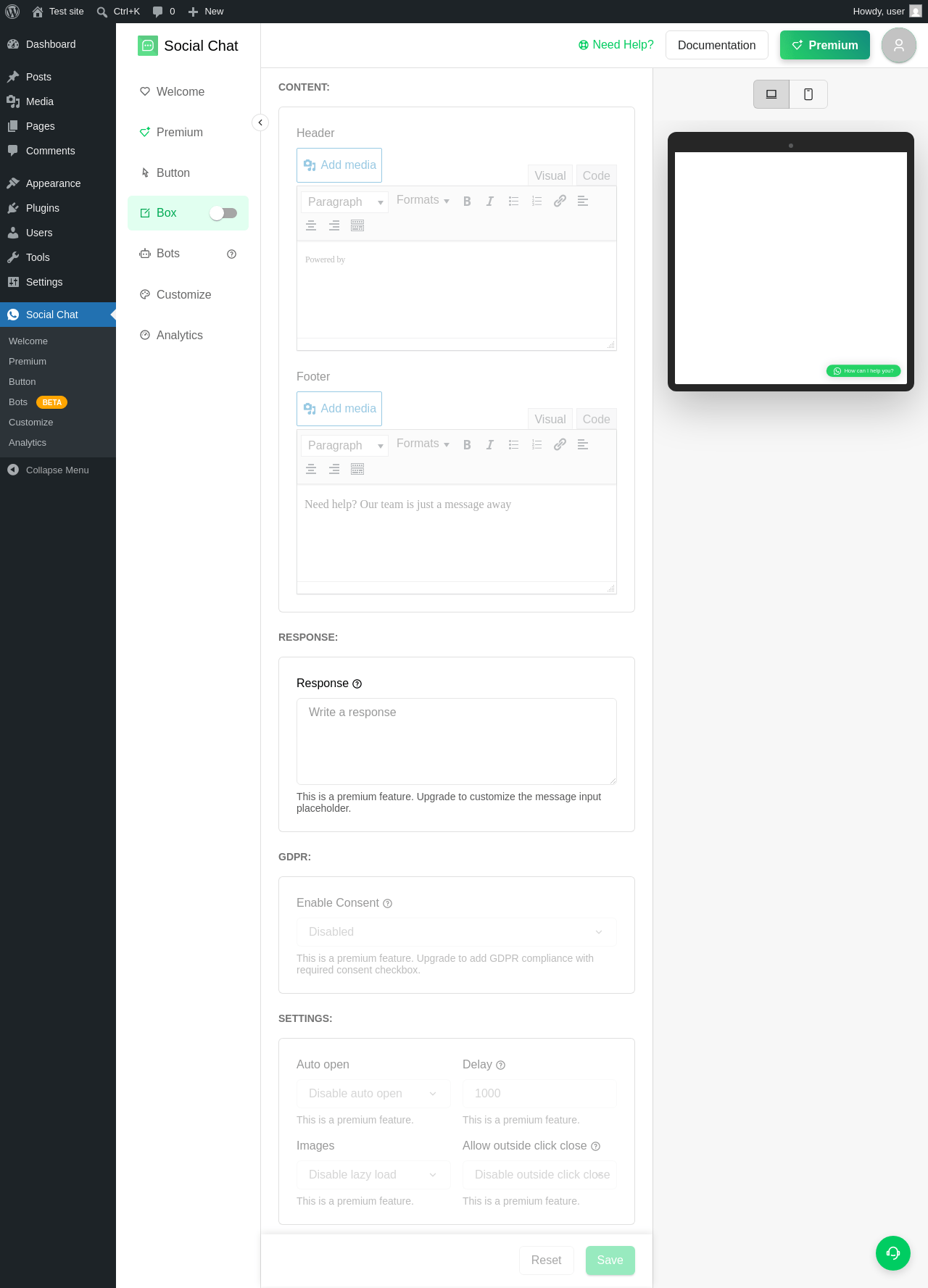
Task: Click the Need Help? link
Action: click(616, 45)
